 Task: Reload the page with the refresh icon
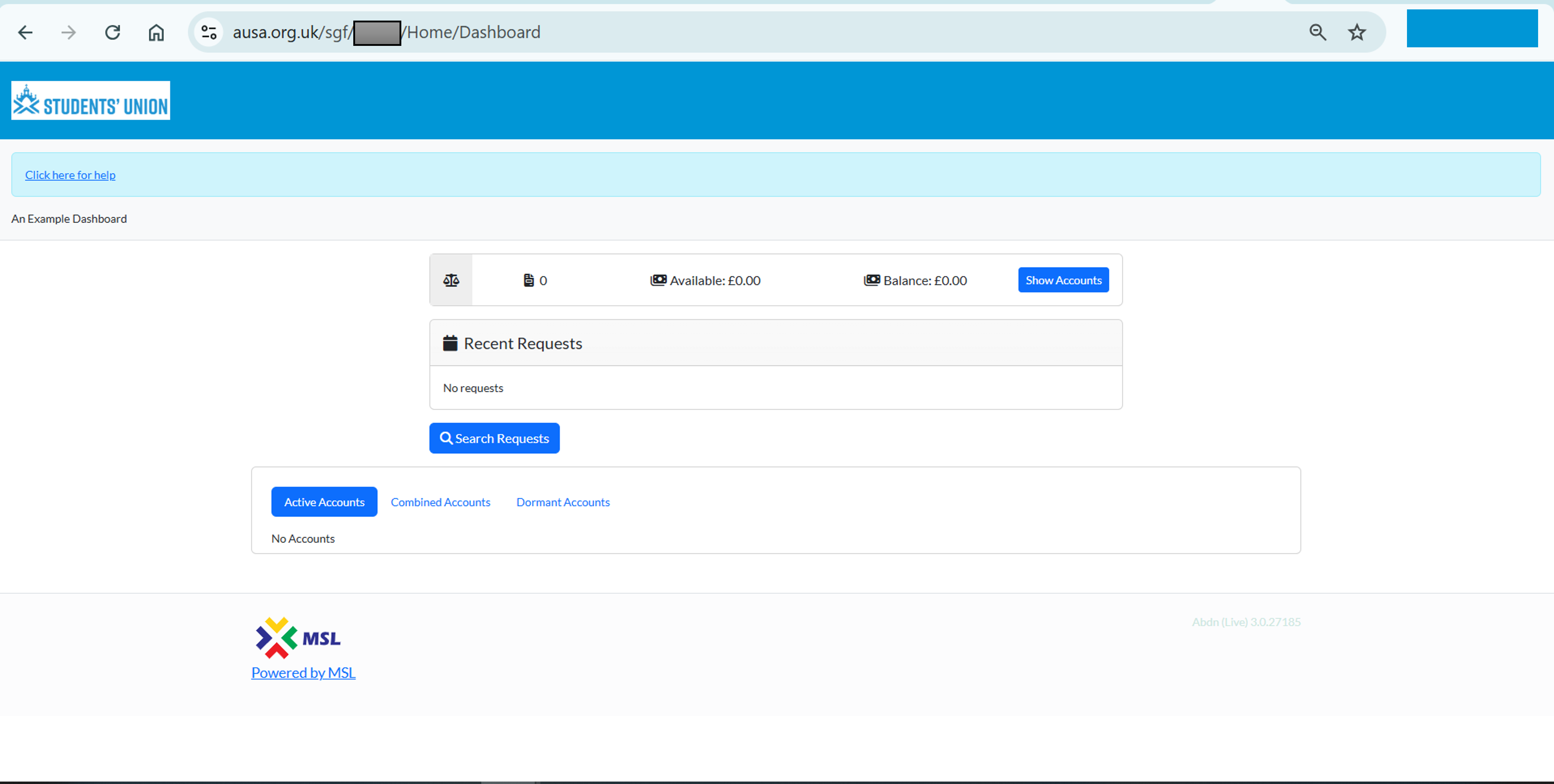113,32
